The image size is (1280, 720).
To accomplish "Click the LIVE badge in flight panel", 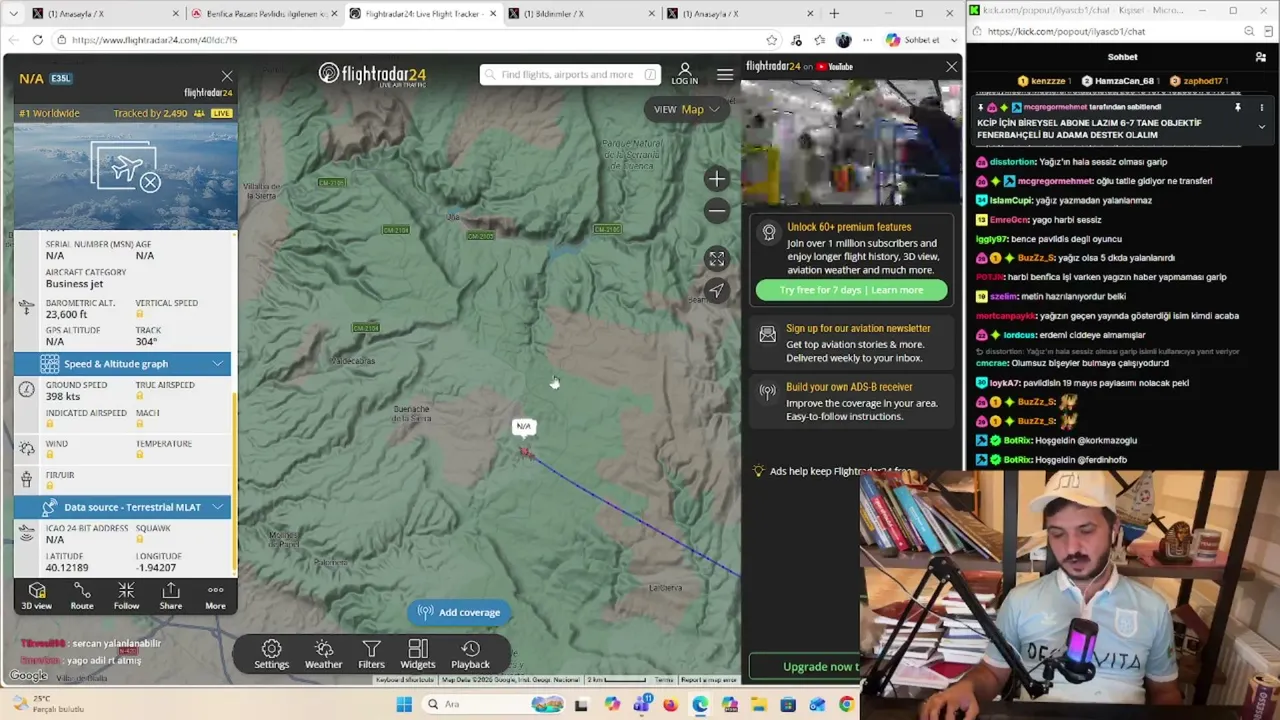I will tap(221, 113).
